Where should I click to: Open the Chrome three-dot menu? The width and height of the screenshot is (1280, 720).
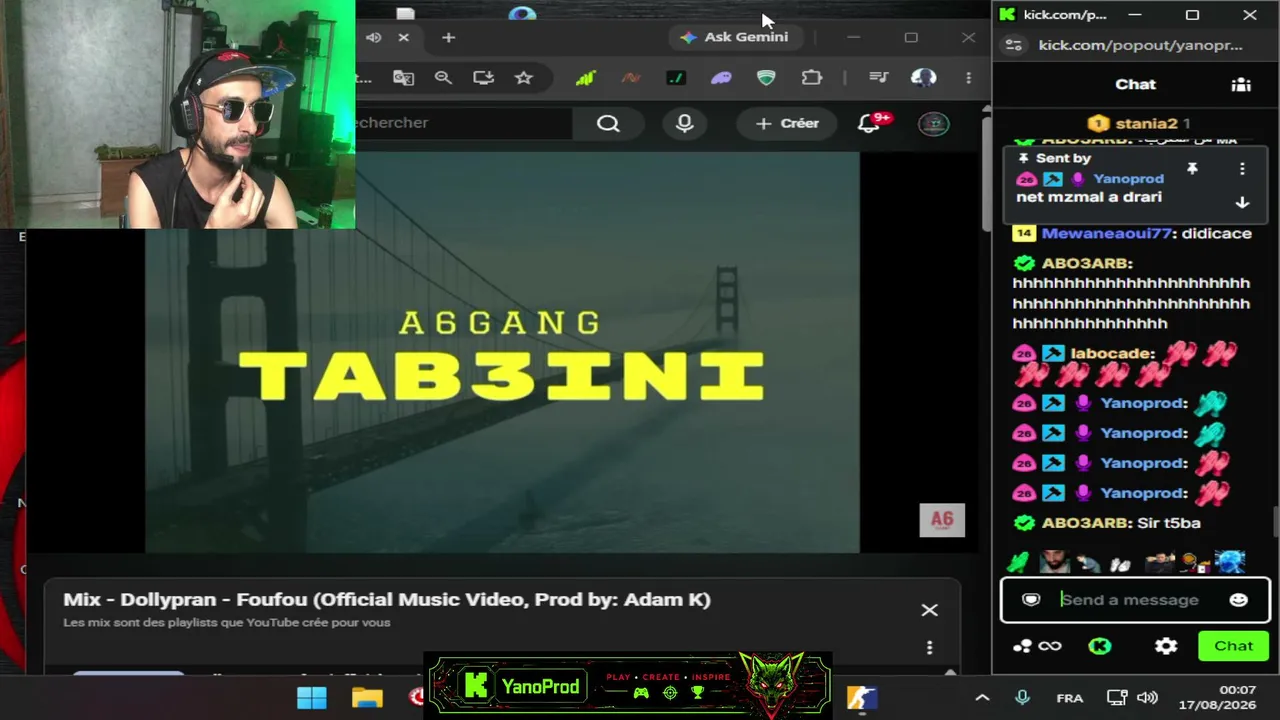pos(968,78)
